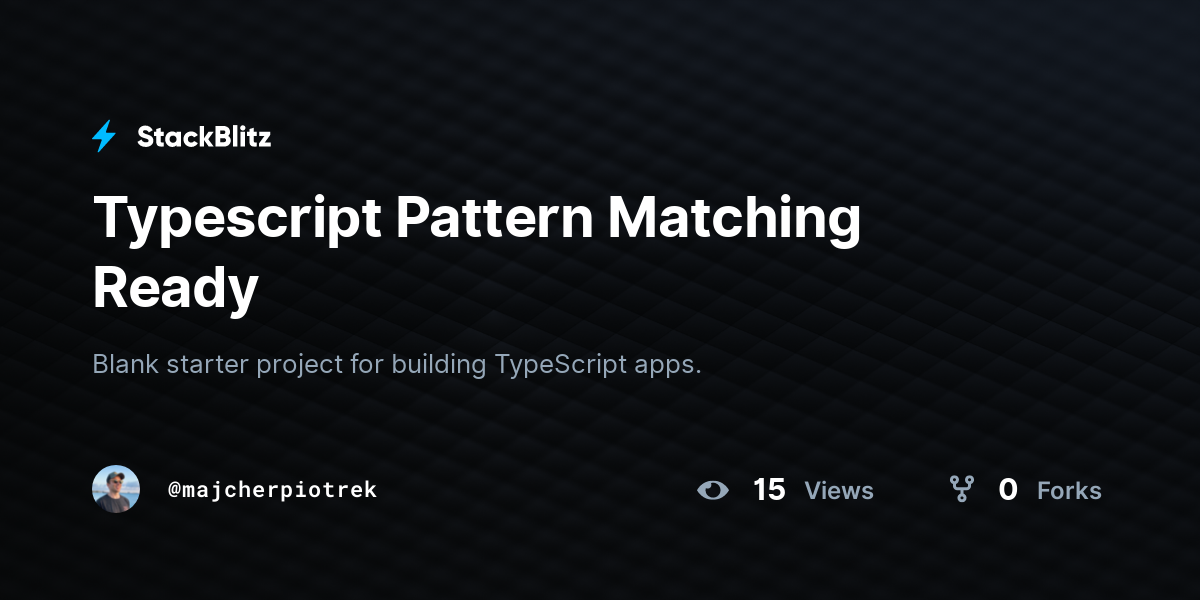Click the Views label
The width and height of the screenshot is (1200, 600).
click(839, 491)
